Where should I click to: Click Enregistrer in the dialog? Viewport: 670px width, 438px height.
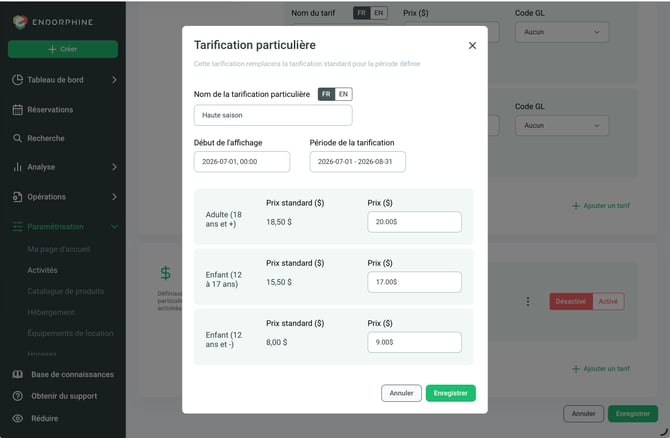[451, 394]
